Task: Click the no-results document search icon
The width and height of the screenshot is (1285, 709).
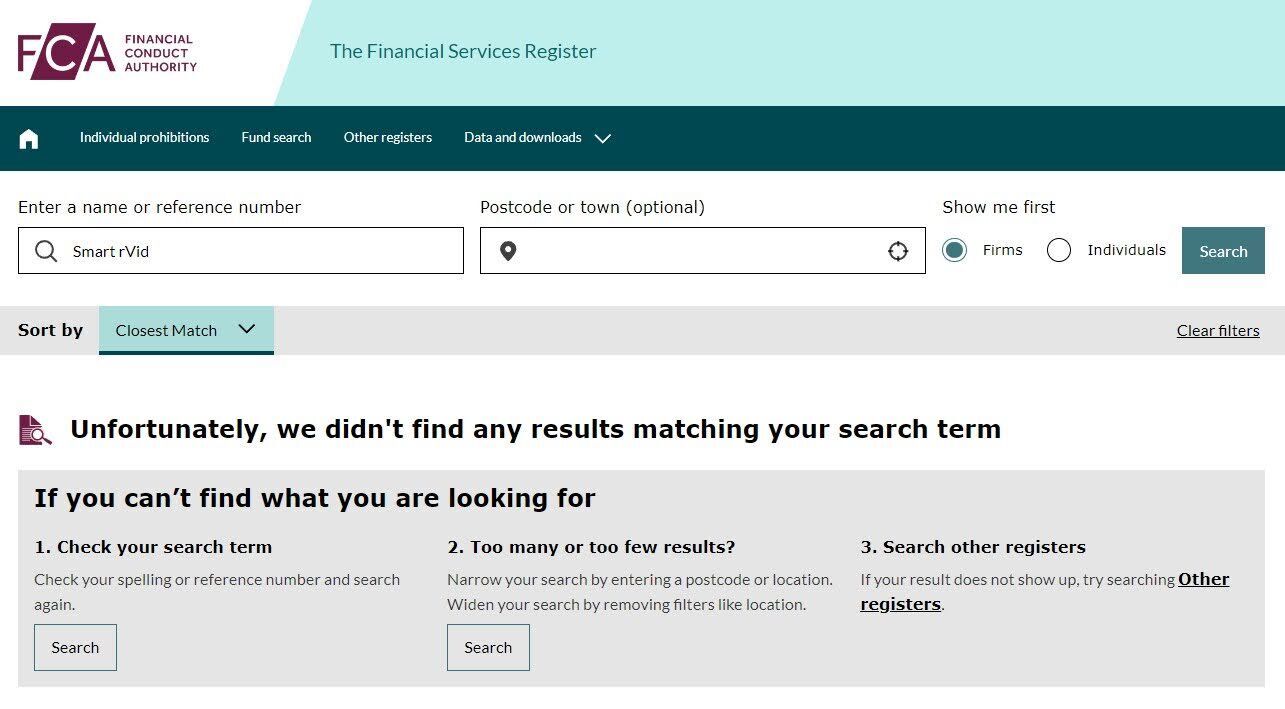Action: tap(35, 430)
